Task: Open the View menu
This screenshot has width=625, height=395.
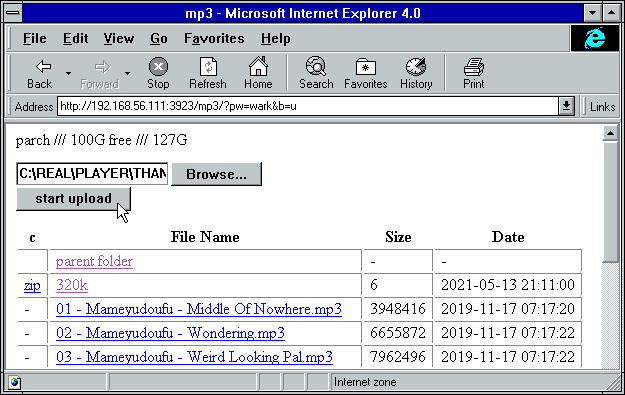Action: 119,38
